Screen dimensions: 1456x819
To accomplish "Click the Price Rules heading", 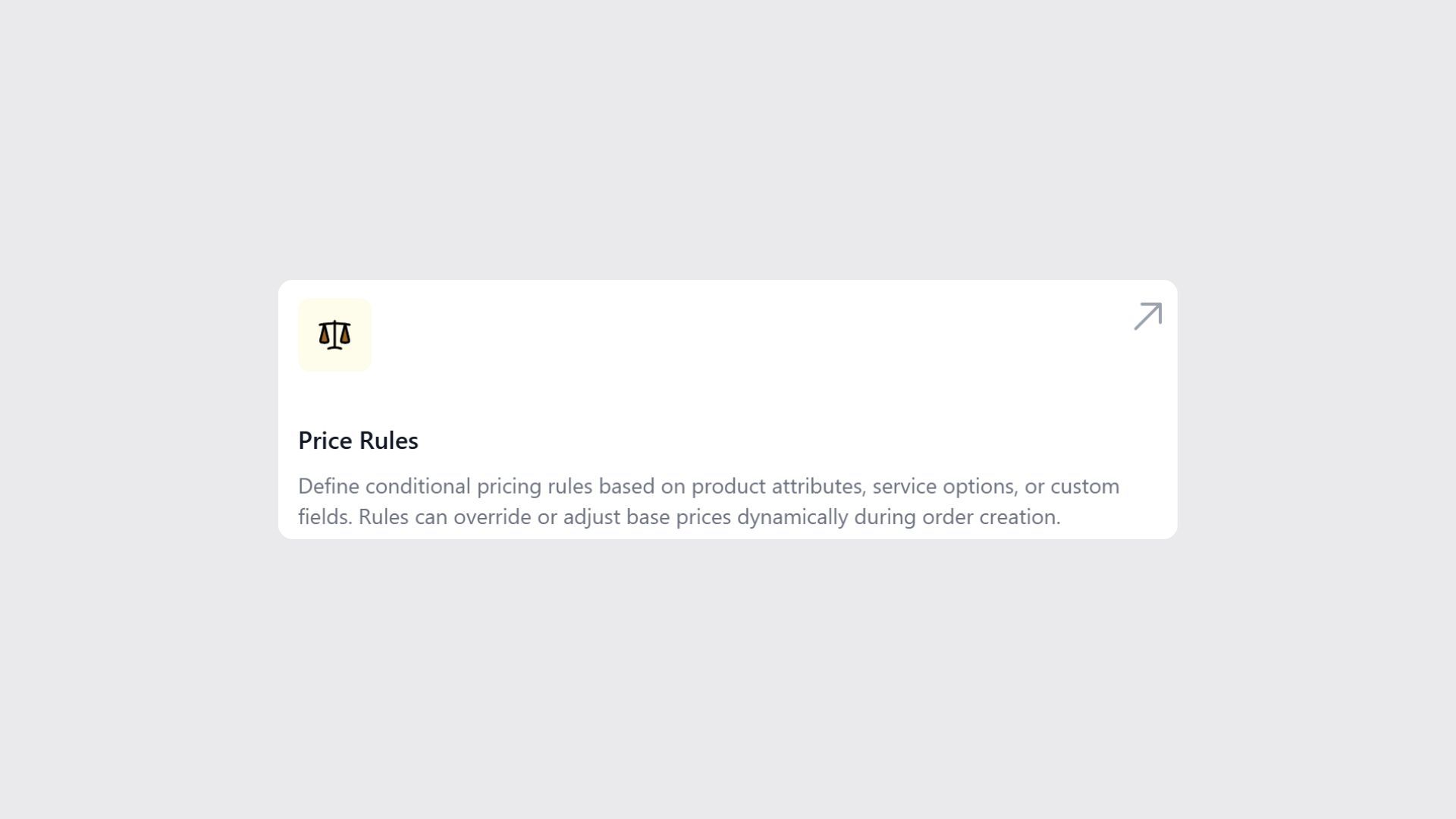I will [358, 441].
